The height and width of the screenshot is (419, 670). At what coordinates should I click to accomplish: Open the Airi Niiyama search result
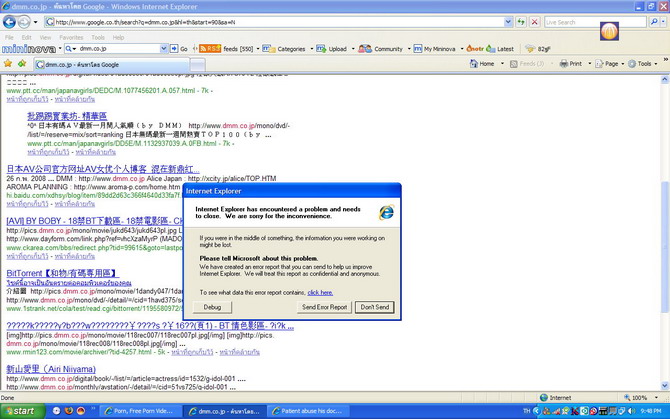coord(51,369)
